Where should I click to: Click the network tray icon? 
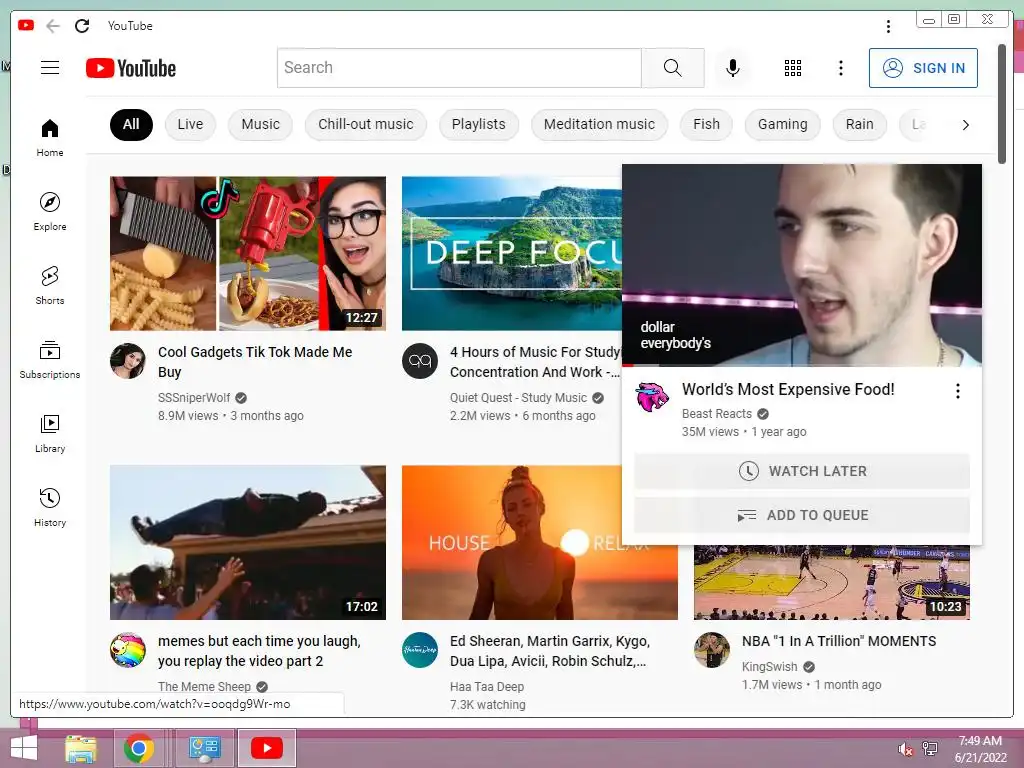930,749
